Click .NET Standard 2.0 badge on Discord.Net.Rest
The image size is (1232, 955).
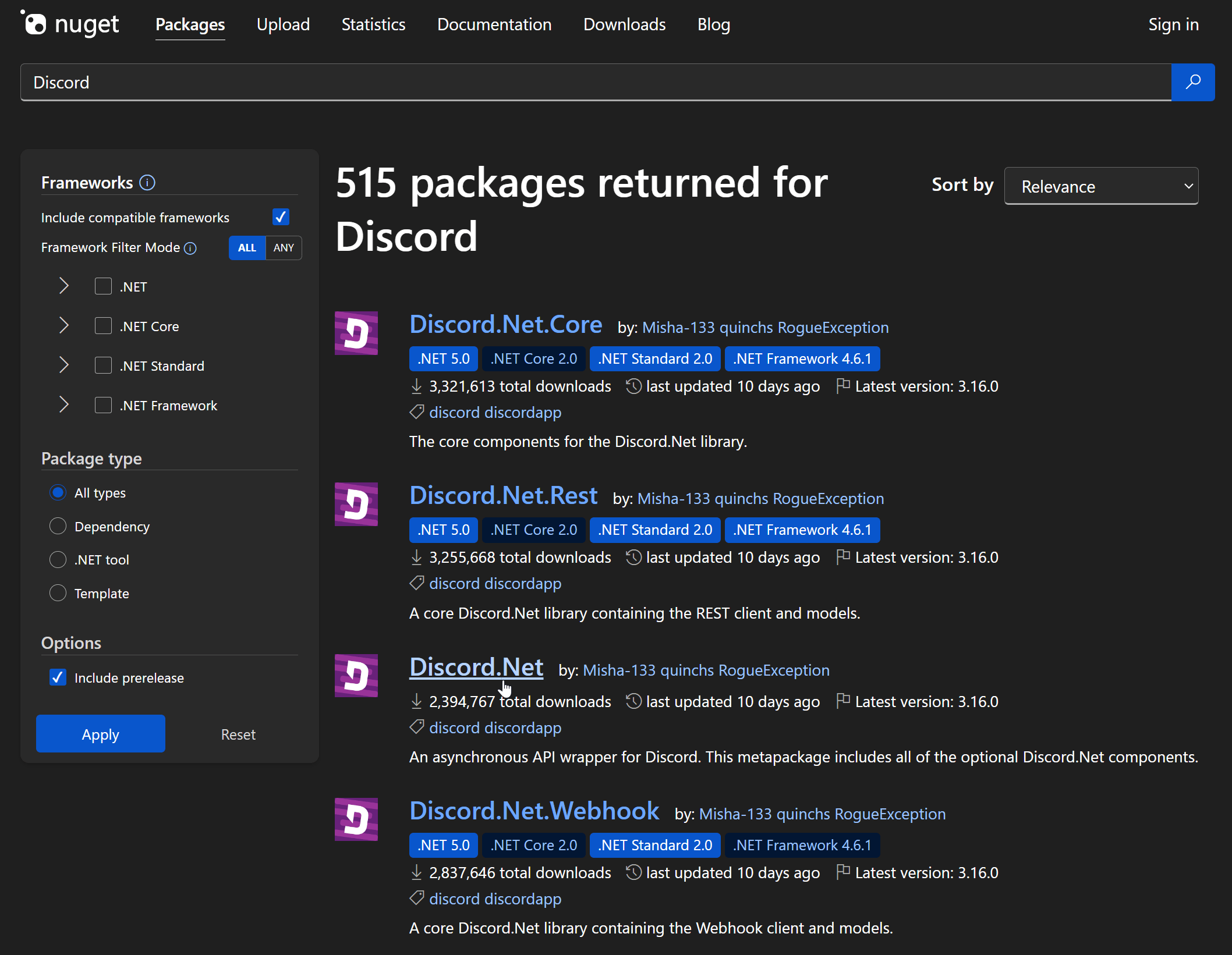pos(655,530)
